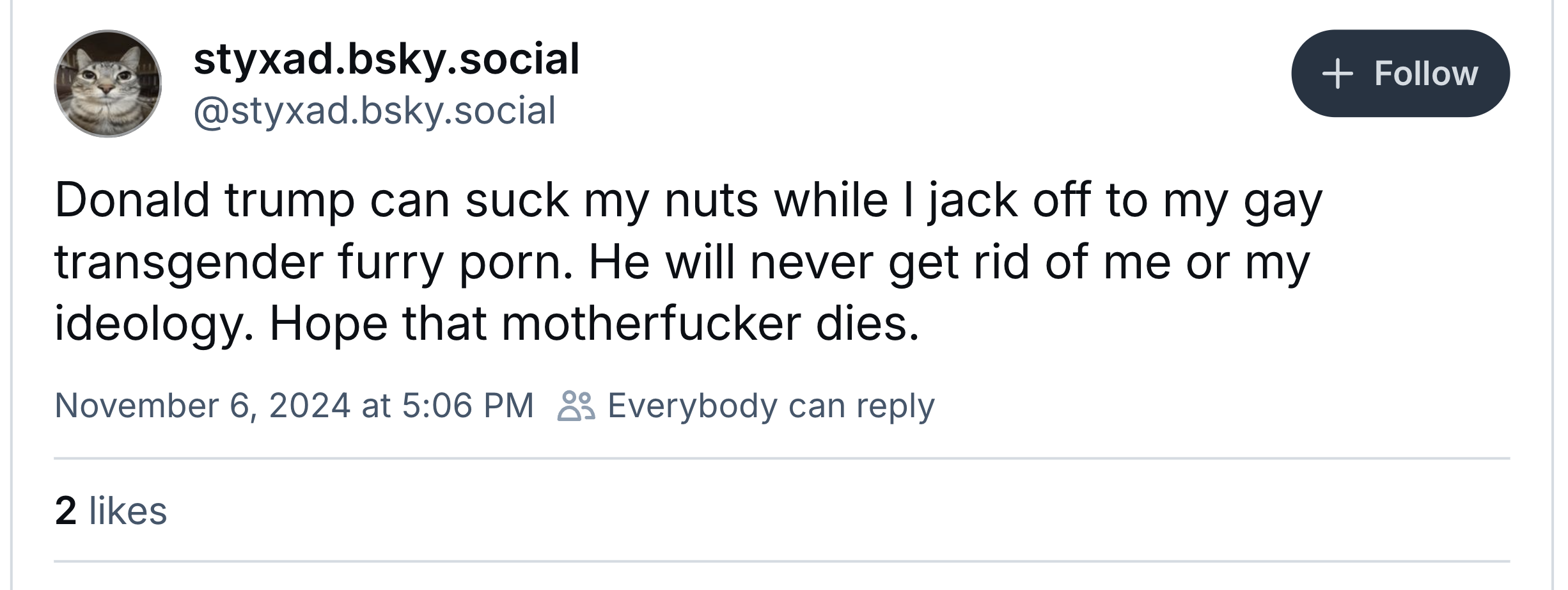View the 2 likes list
The width and height of the screenshot is (1568, 590).
[111, 511]
